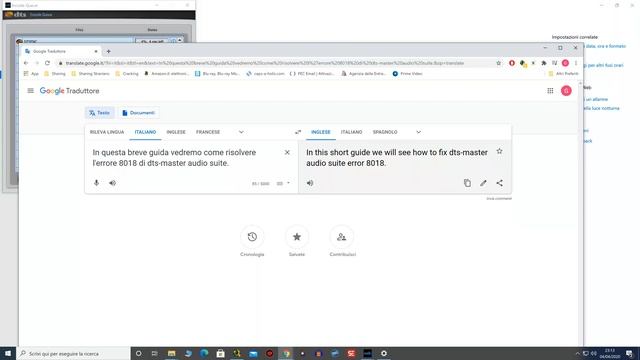The height and width of the screenshot is (360, 640).
Task: Open the Google account avatar on Traduttore page
Action: [x=566, y=91]
